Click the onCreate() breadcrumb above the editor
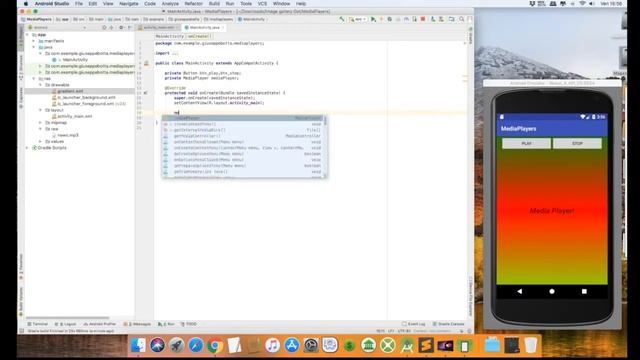Screen dimensions: 640x360 coord(199,36)
